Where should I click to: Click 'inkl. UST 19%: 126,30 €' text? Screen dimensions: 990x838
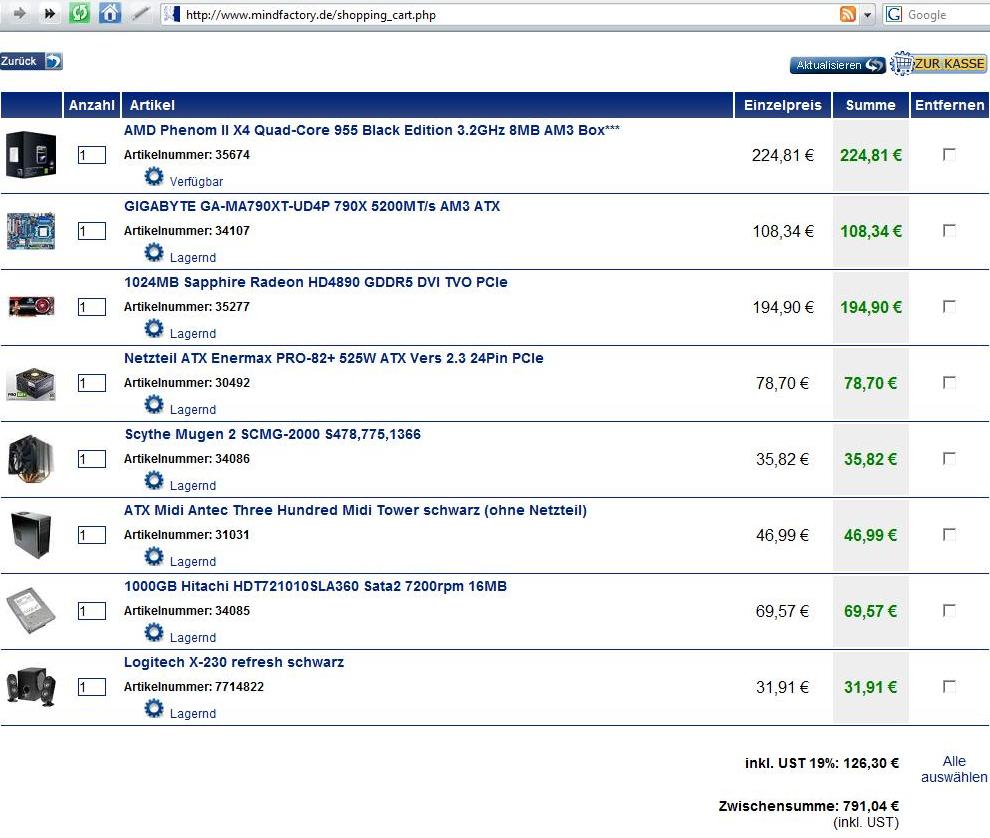[x=822, y=763]
